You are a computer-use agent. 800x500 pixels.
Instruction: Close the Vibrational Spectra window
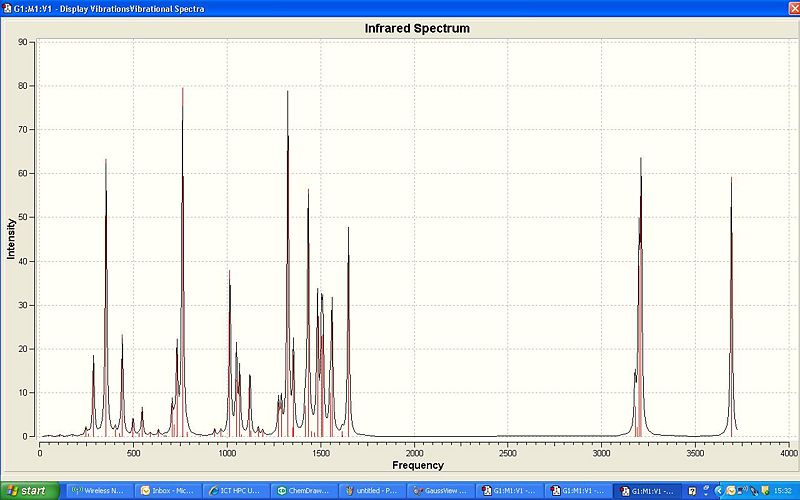click(794, 8)
